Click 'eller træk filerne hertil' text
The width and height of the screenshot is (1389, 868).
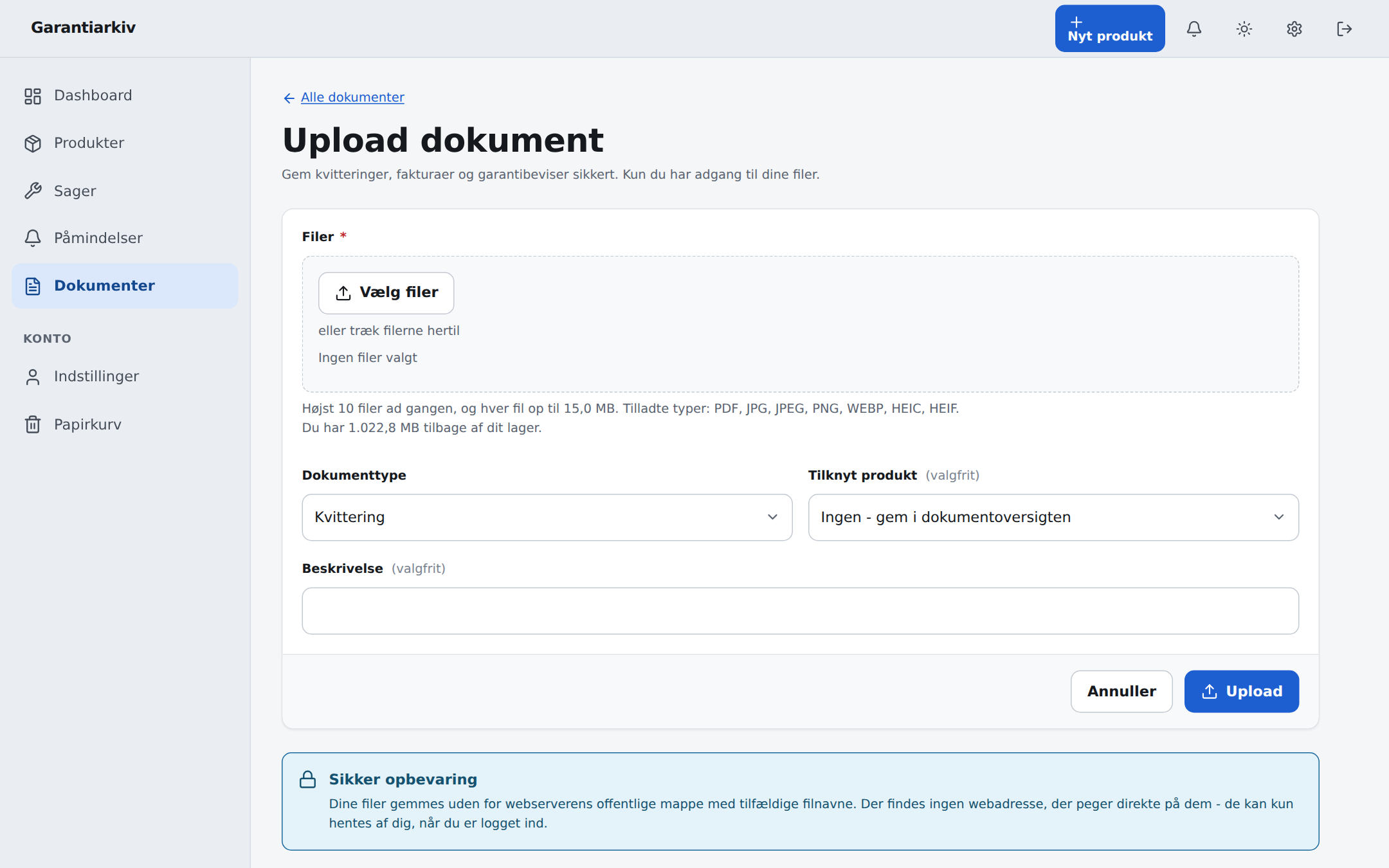point(389,330)
